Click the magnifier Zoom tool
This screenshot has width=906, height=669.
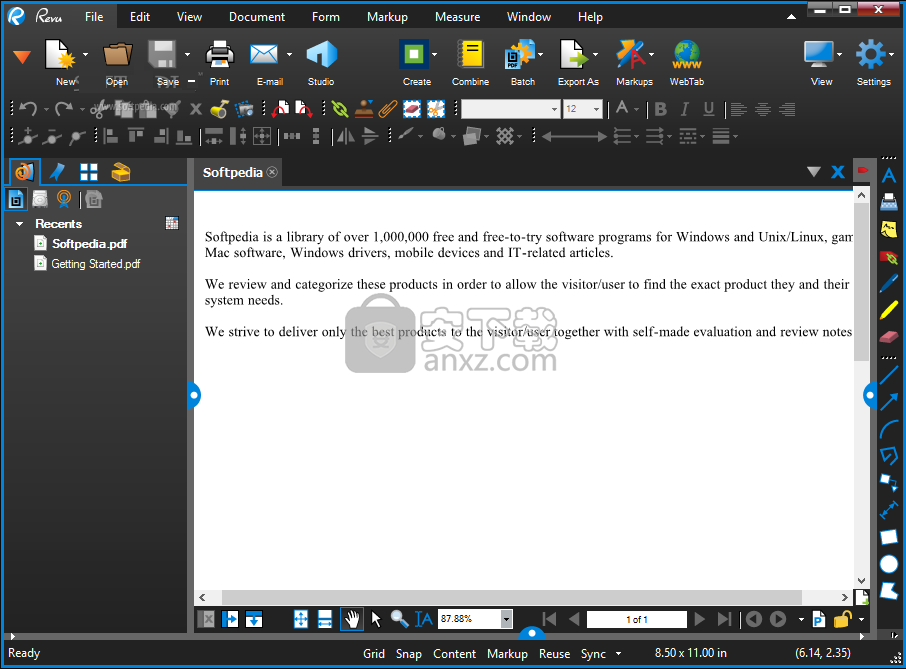point(399,619)
